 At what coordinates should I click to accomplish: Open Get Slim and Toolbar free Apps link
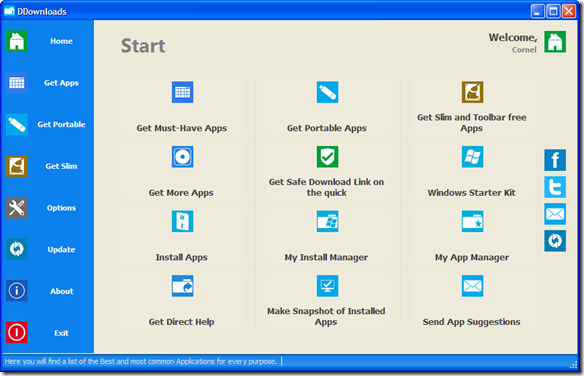pyautogui.click(x=472, y=122)
